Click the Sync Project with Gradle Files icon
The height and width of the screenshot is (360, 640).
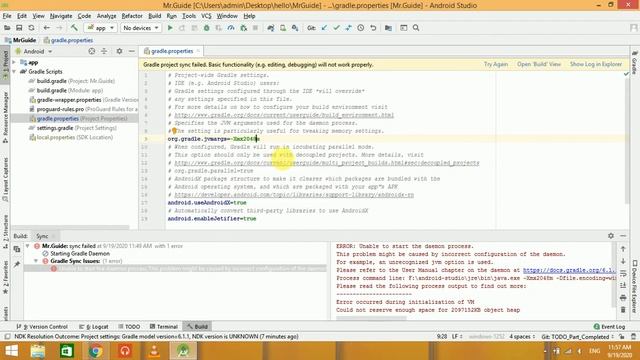point(271,28)
